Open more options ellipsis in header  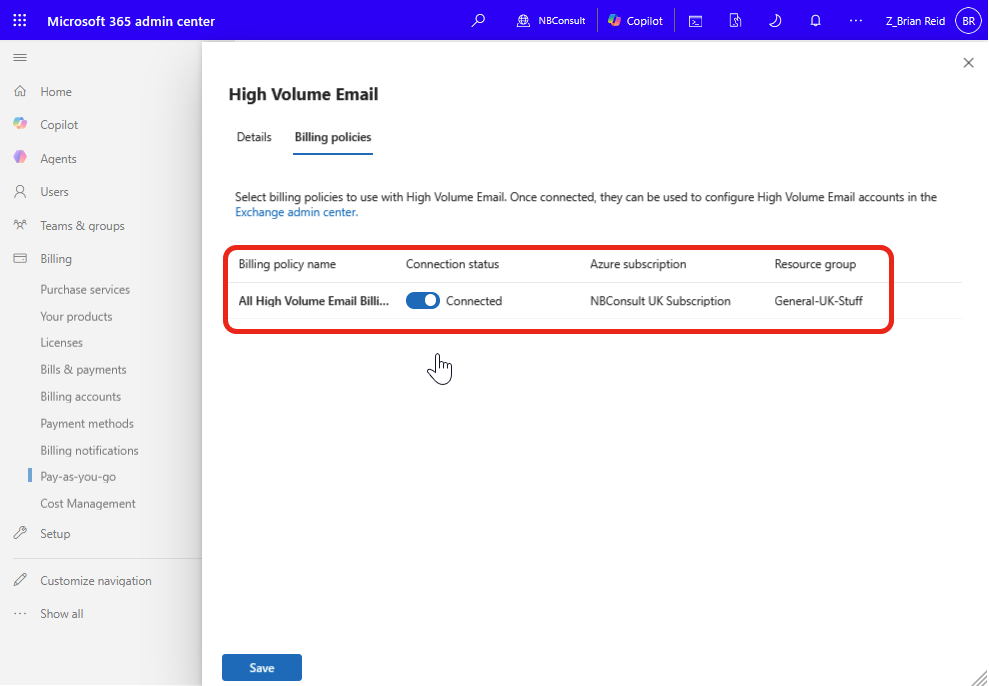[856, 21]
